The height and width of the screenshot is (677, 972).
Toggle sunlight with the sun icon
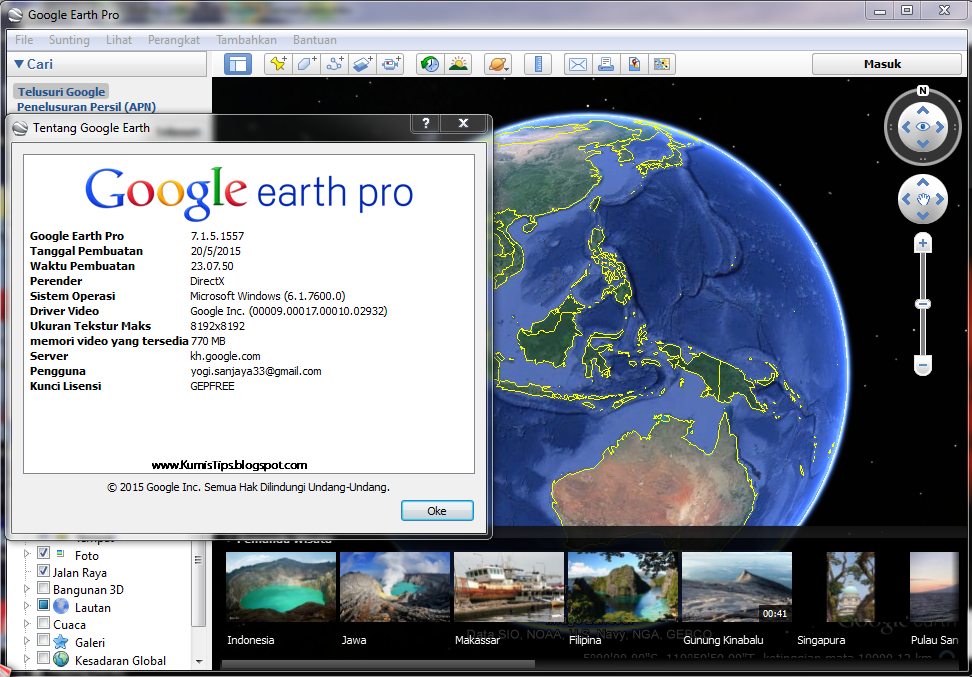coord(458,63)
